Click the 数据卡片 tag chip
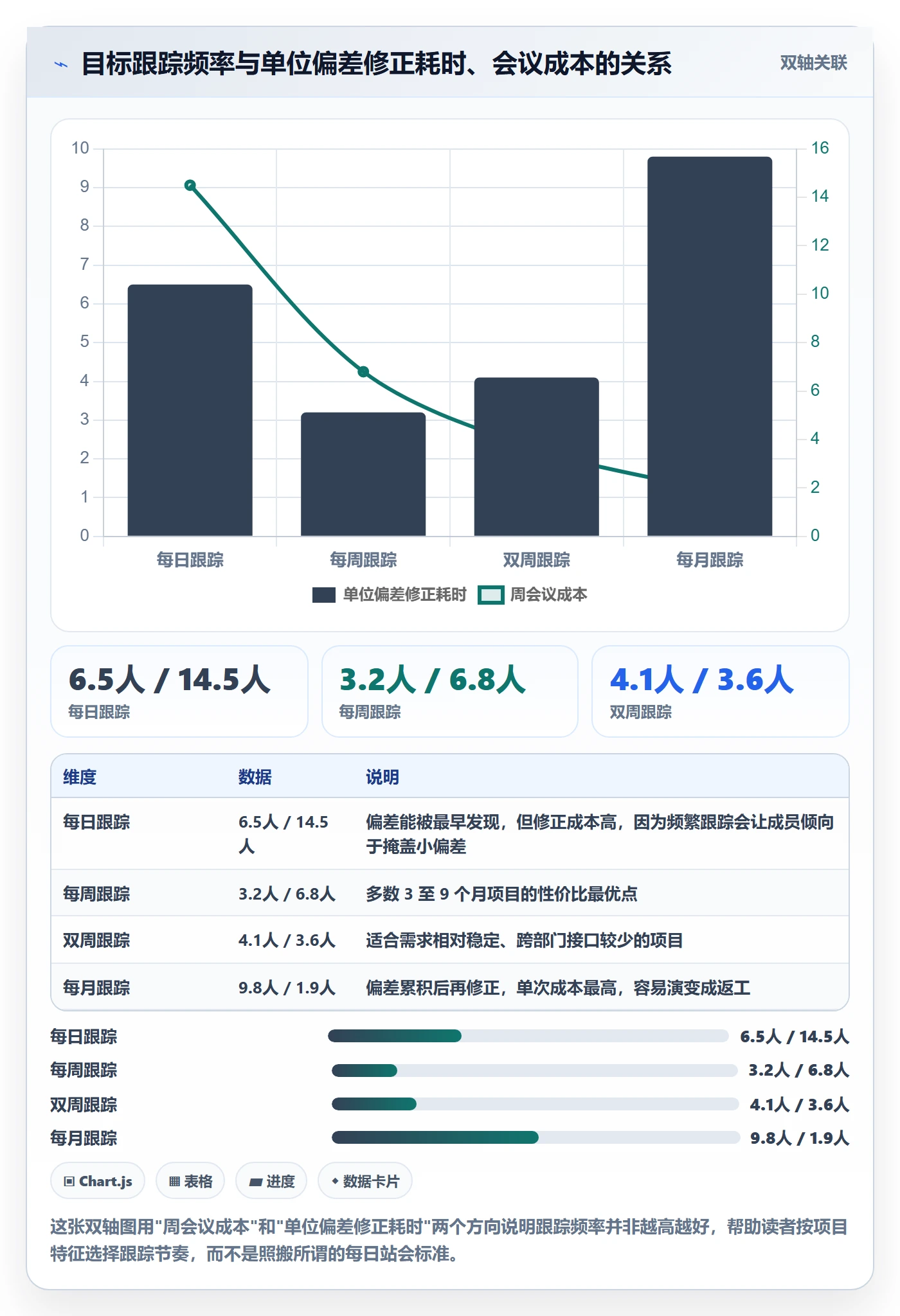This screenshot has height=1316, width=900. [x=365, y=1181]
